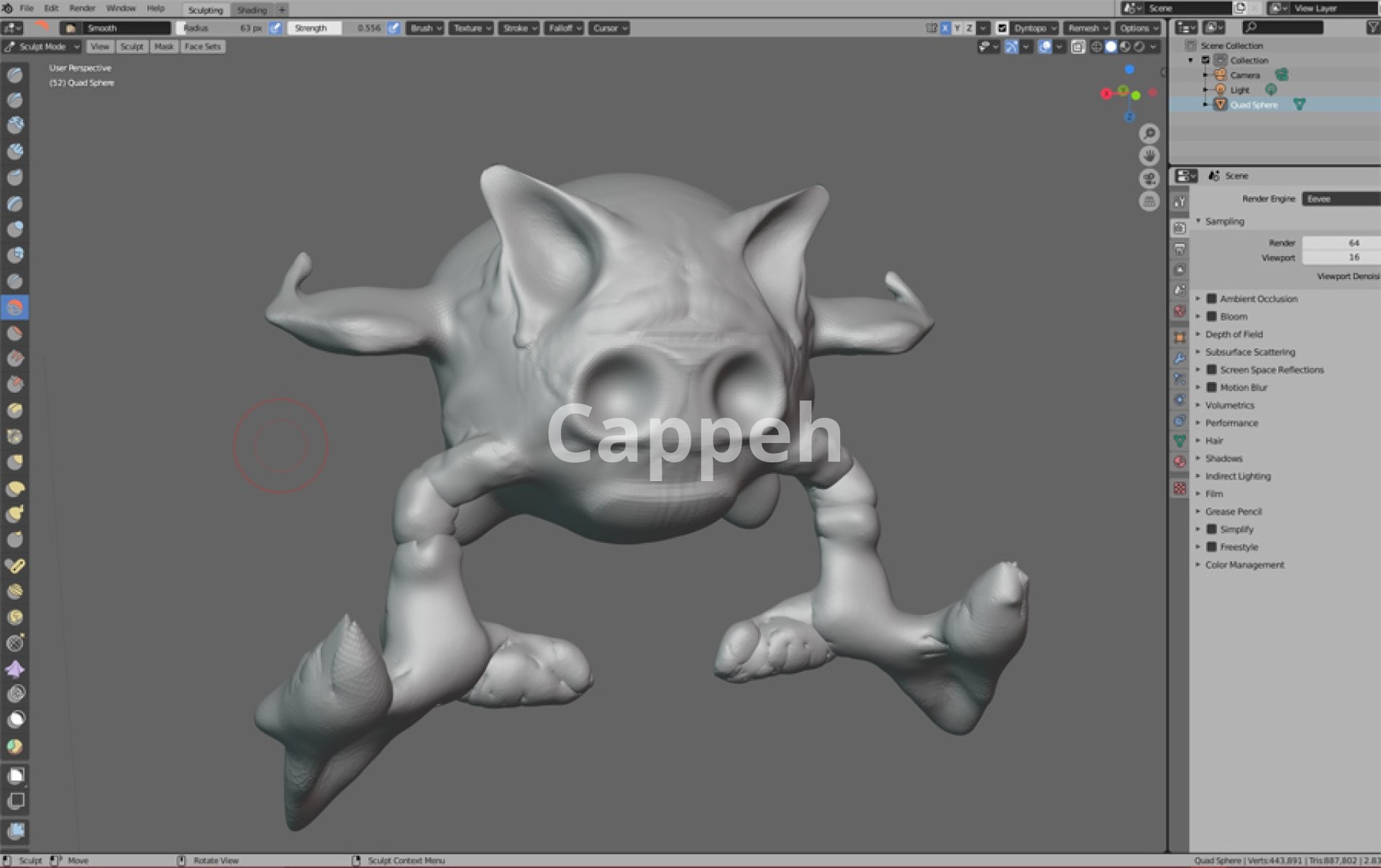Open the Remesh dropdown

coord(1087,28)
